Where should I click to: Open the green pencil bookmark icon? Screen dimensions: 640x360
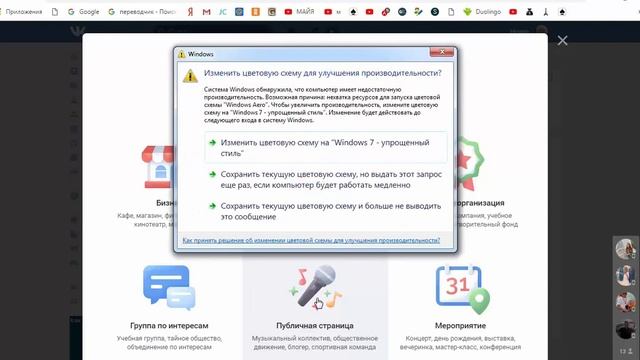(x=418, y=12)
